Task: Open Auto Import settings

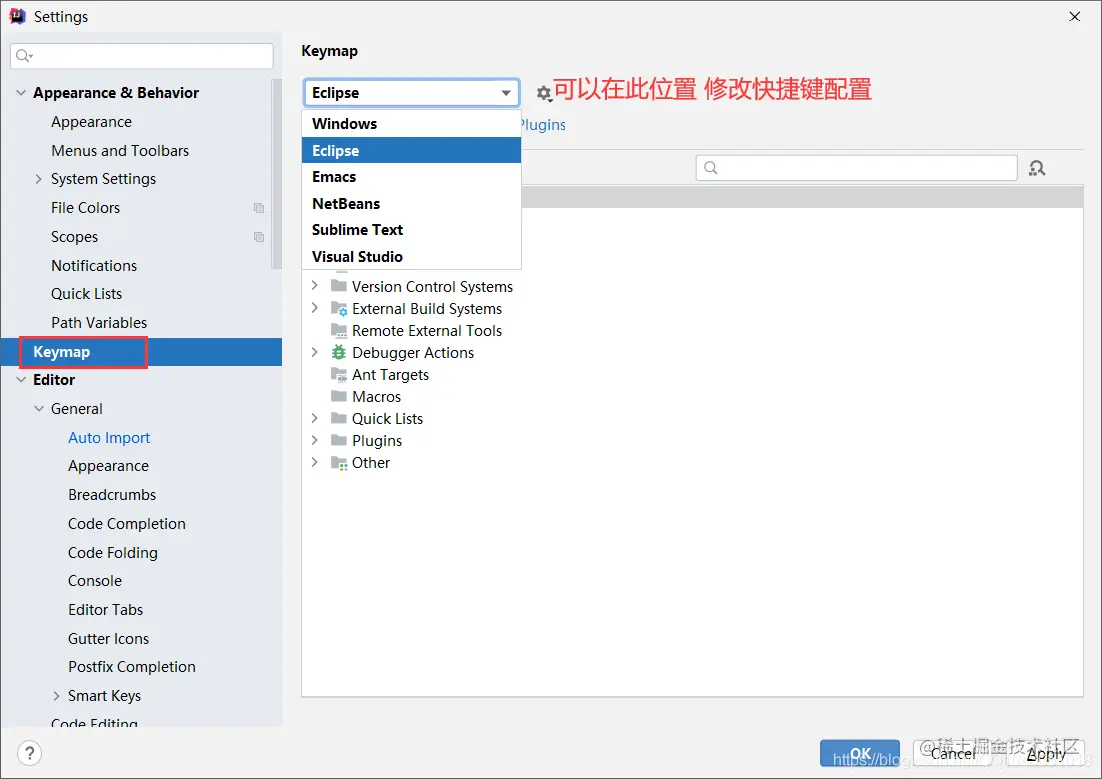Action: (109, 437)
